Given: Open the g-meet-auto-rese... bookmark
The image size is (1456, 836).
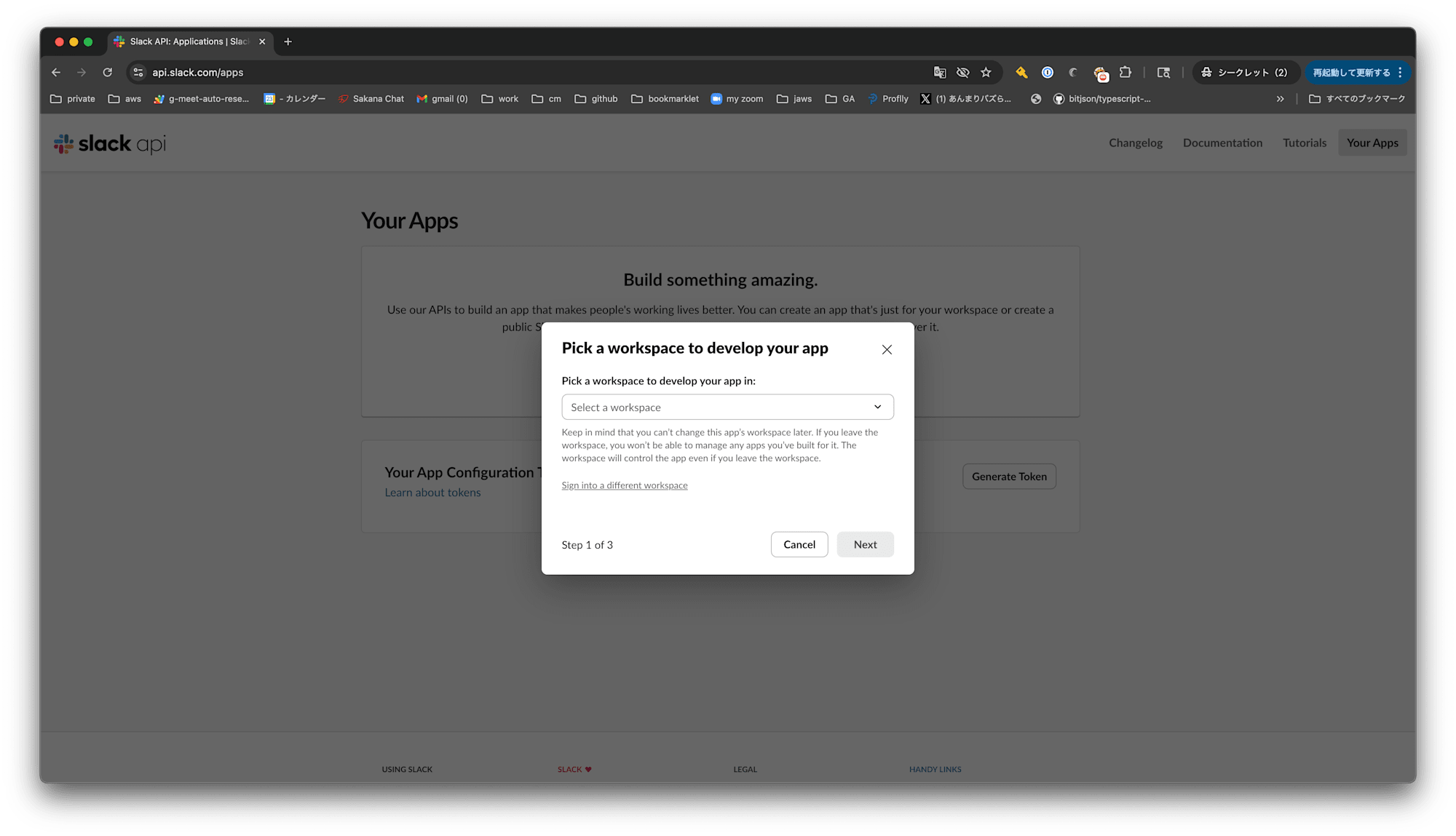Looking at the screenshot, I should point(202,98).
